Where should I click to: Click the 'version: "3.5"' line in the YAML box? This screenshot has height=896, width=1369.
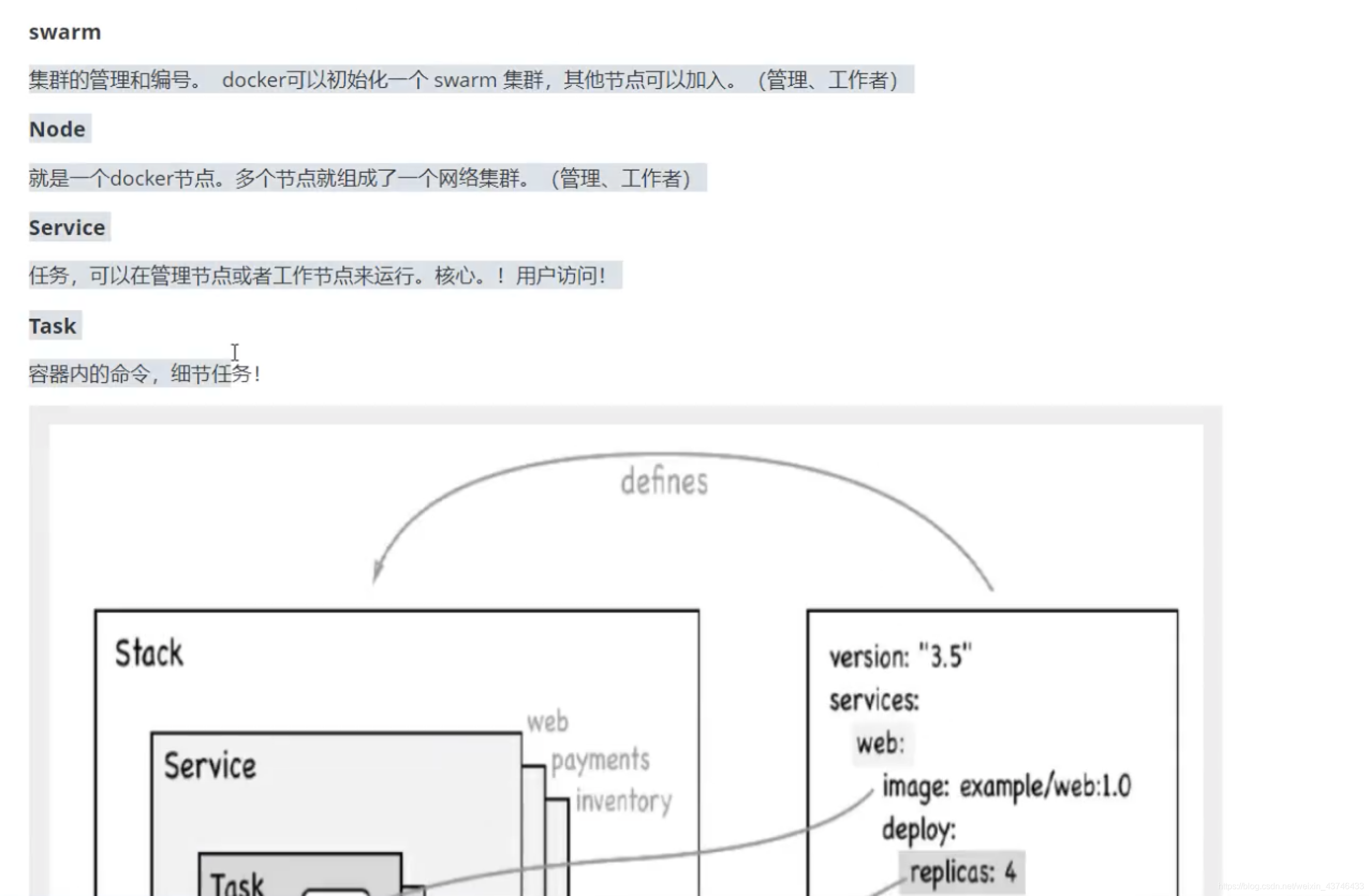(x=900, y=656)
